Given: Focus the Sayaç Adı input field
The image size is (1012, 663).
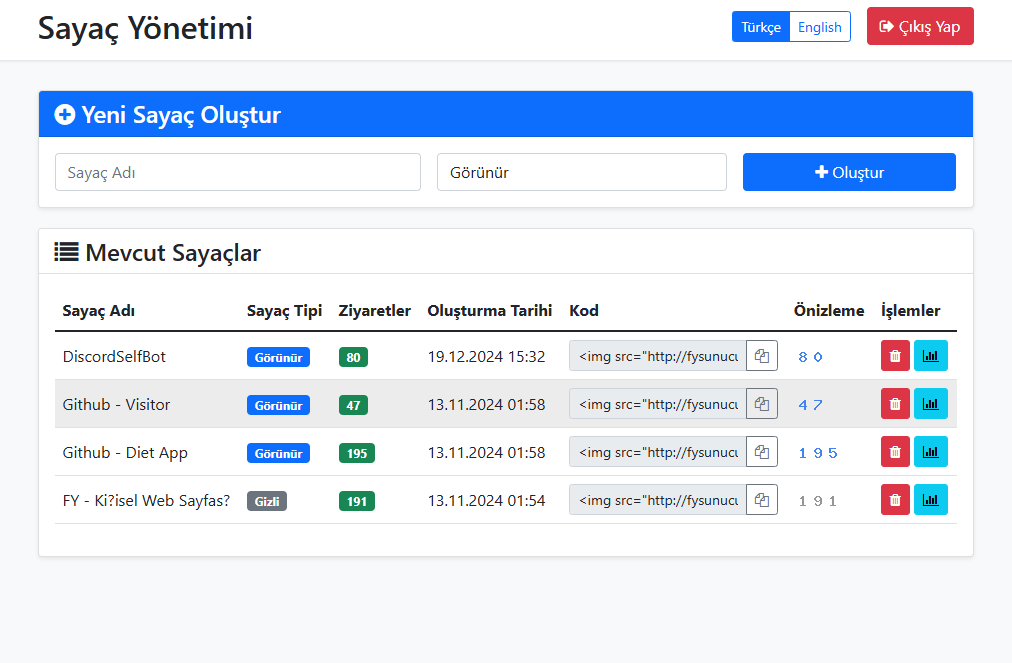Looking at the screenshot, I should [238, 172].
